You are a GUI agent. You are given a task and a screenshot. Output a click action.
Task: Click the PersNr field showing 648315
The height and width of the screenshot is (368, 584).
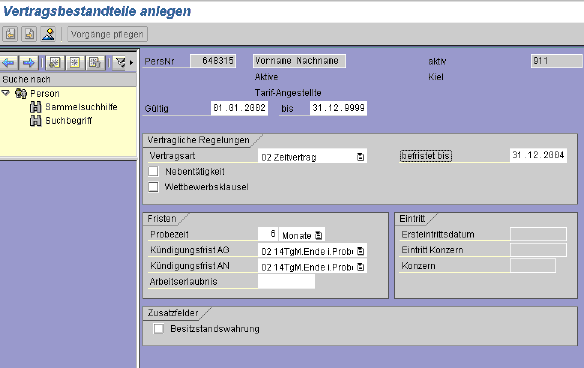pos(213,61)
